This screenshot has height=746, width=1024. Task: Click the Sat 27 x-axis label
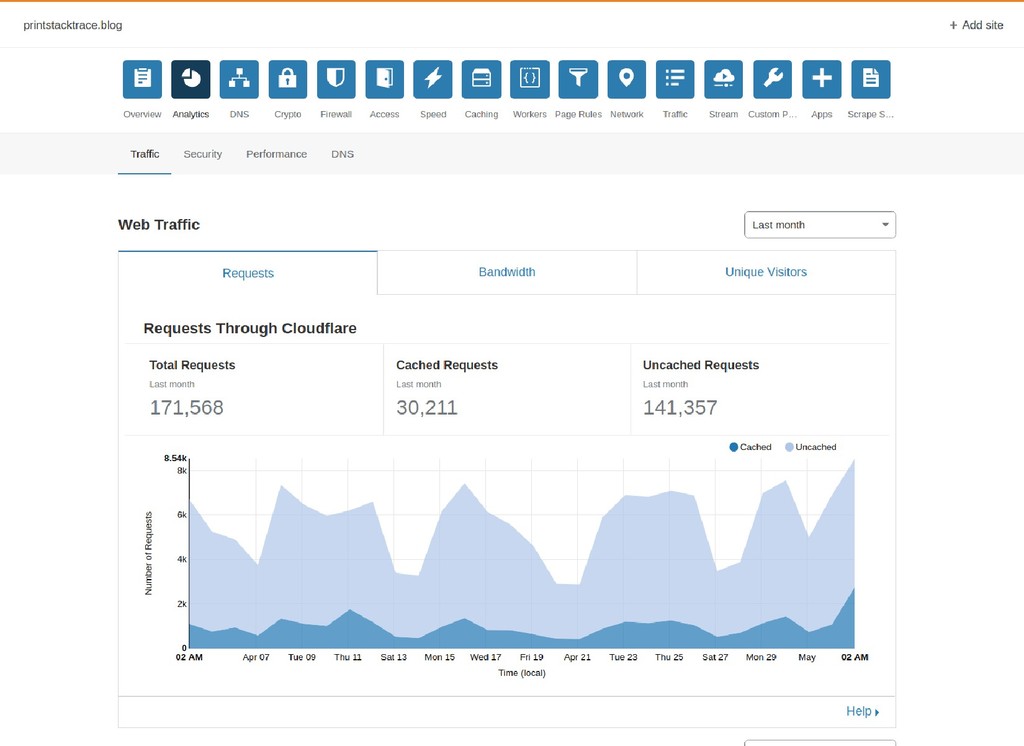coord(715,657)
